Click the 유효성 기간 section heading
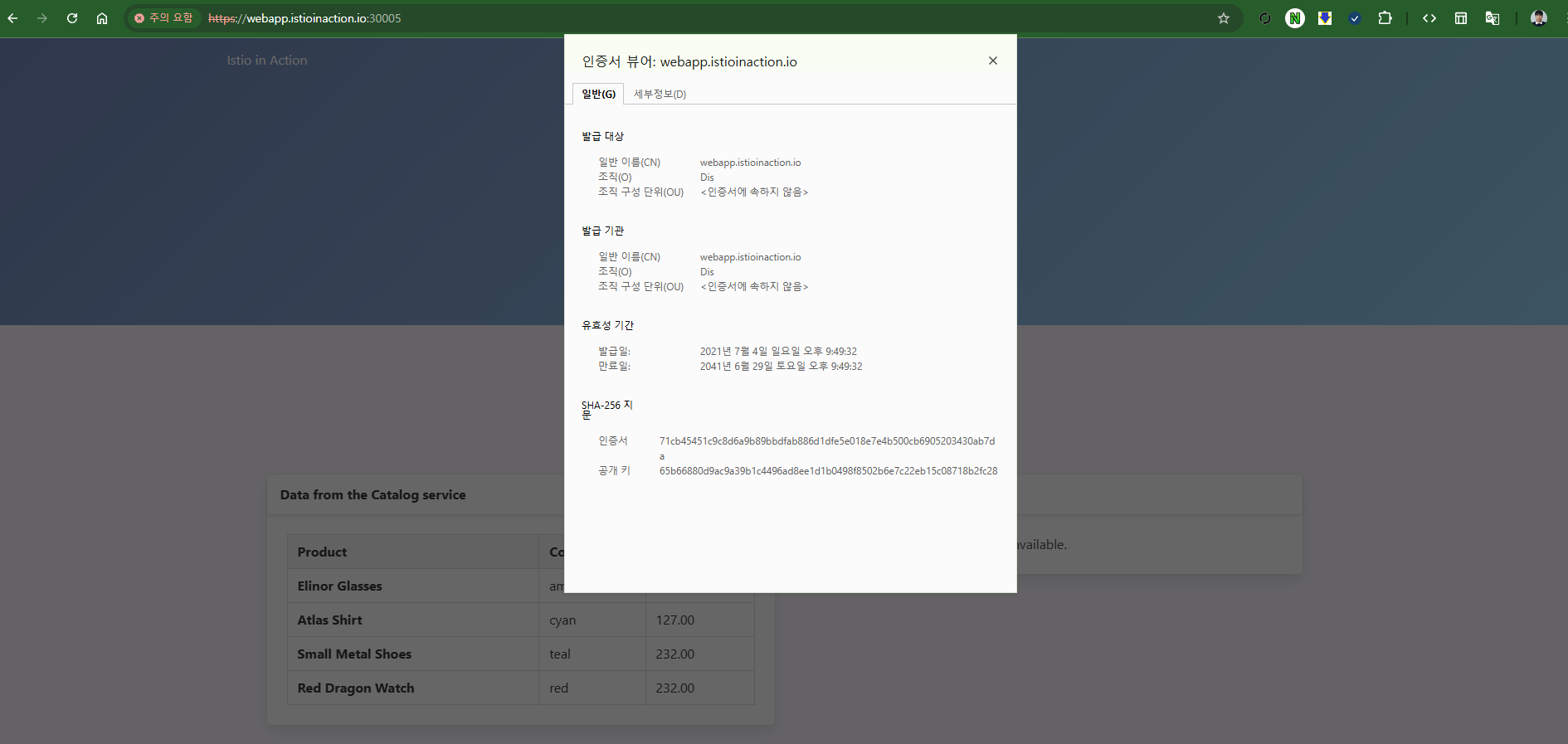 tap(607, 325)
